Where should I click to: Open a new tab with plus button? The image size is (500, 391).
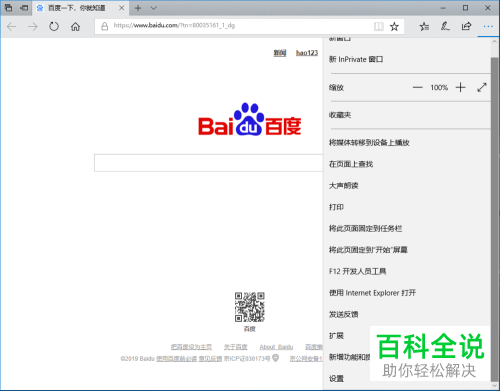(x=138, y=8)
